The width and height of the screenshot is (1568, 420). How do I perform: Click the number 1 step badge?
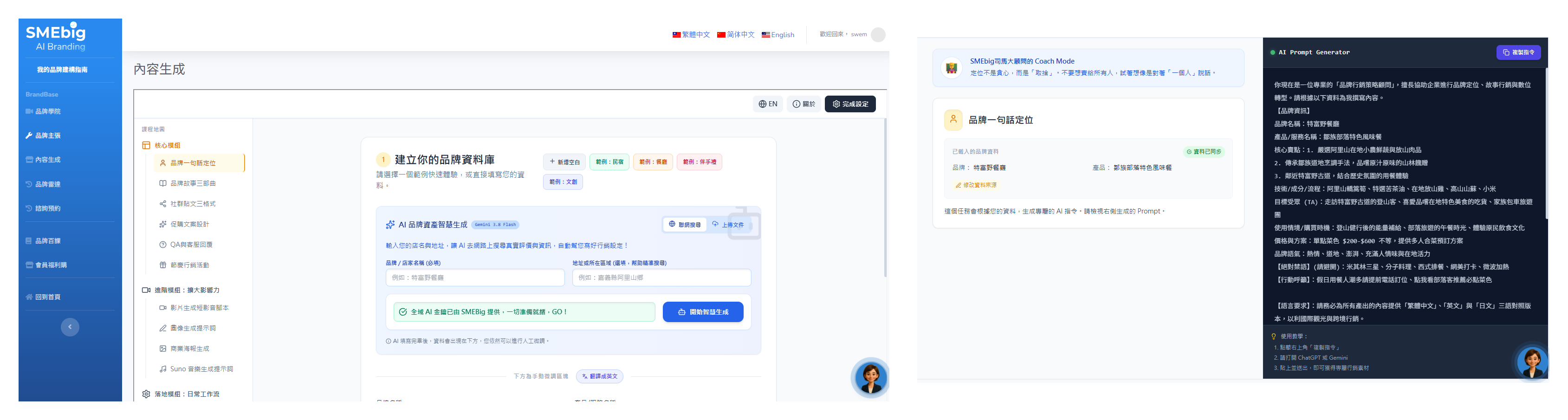383,160
